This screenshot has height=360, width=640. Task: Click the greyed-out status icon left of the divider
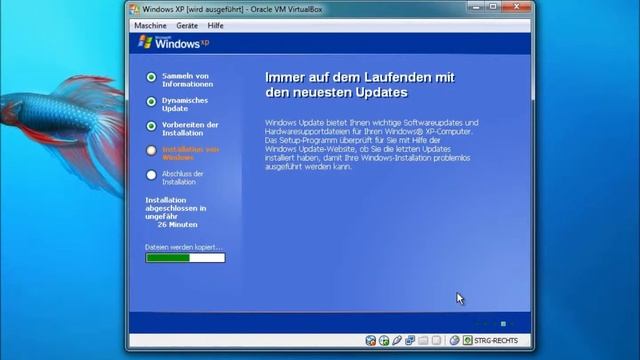[x=436, y=340]
